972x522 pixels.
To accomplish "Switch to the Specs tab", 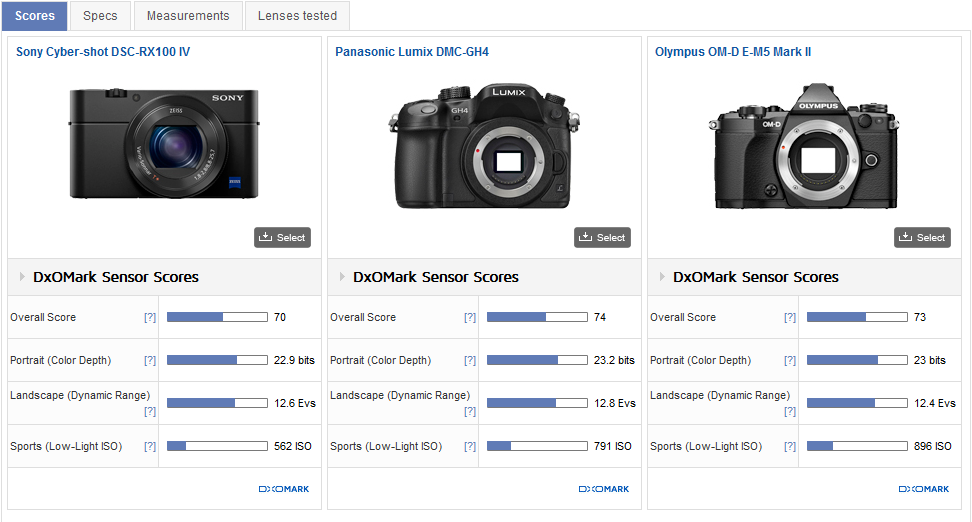I will (100, 16).
